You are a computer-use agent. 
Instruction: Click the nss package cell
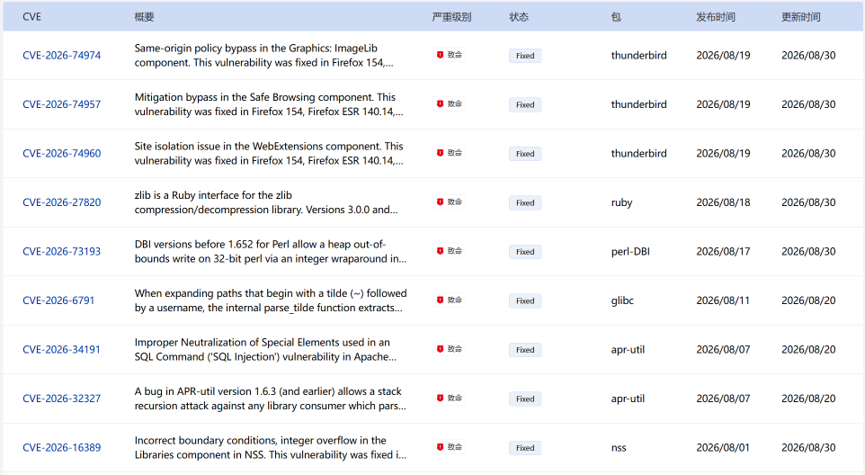618,447
